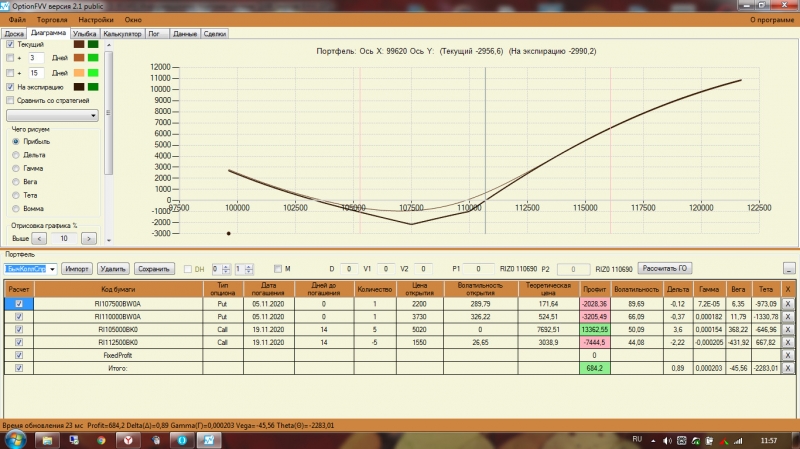
Task: Open the Chrome taskbar icon
Action: click(101, 440)
